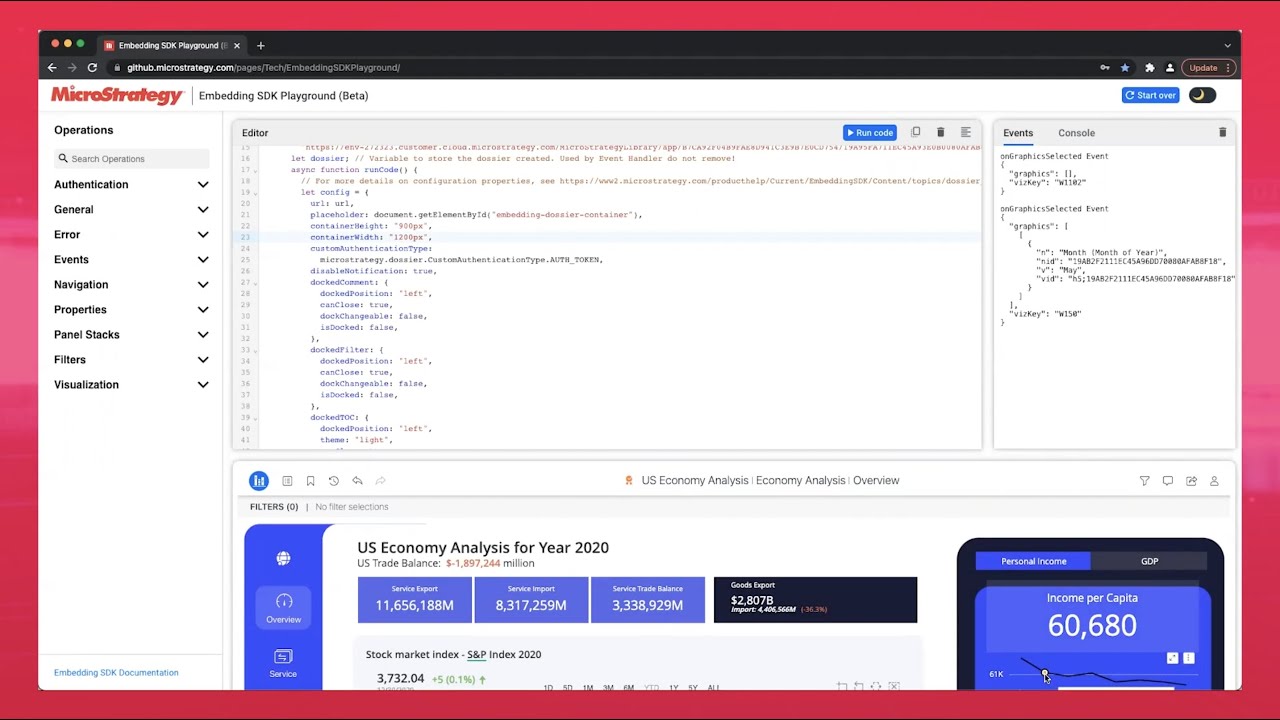Click the dossier redo arrow
Viewport: 1280px width, 720px height.
coord(380,481)
